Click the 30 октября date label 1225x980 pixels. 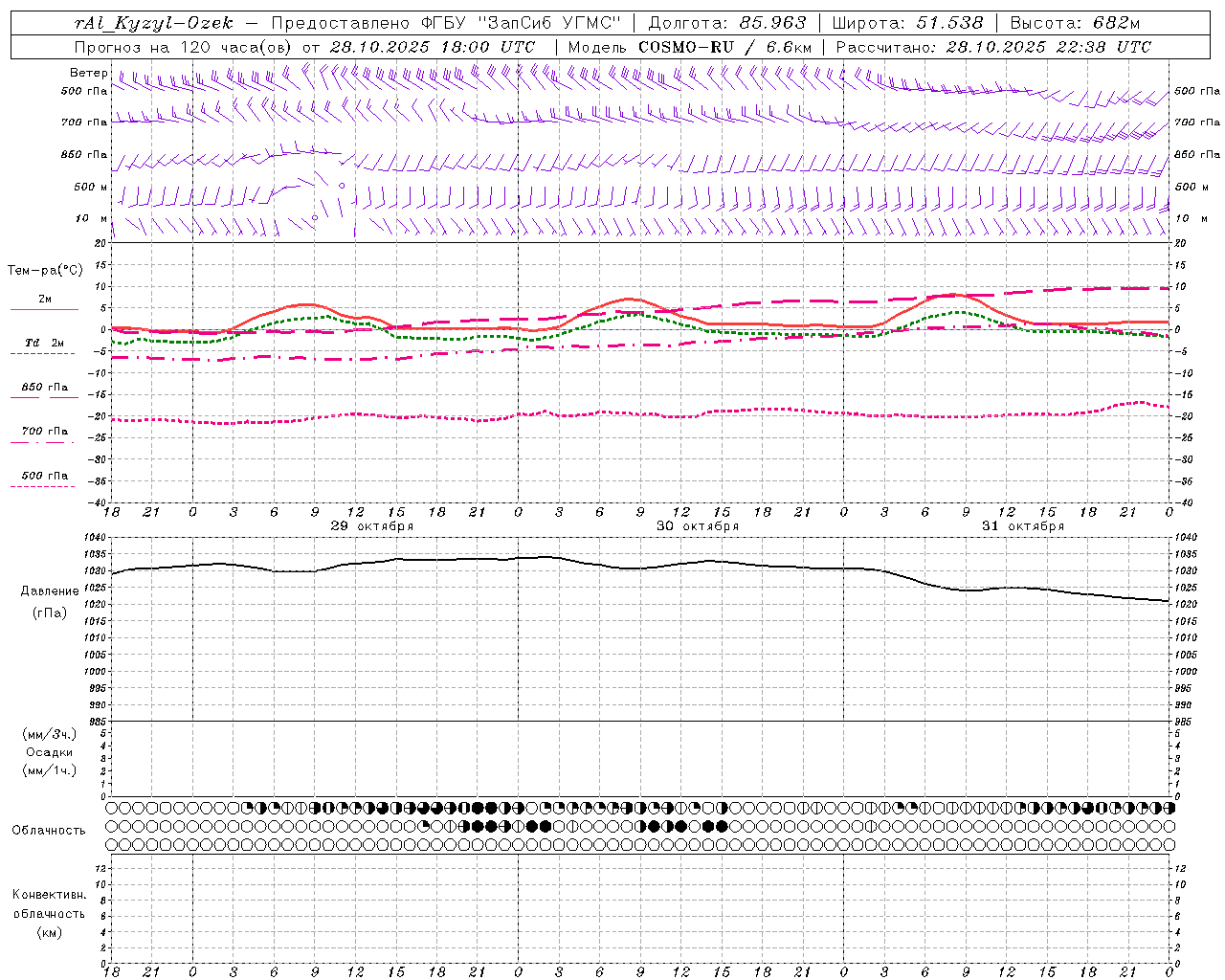pos(698,526)
